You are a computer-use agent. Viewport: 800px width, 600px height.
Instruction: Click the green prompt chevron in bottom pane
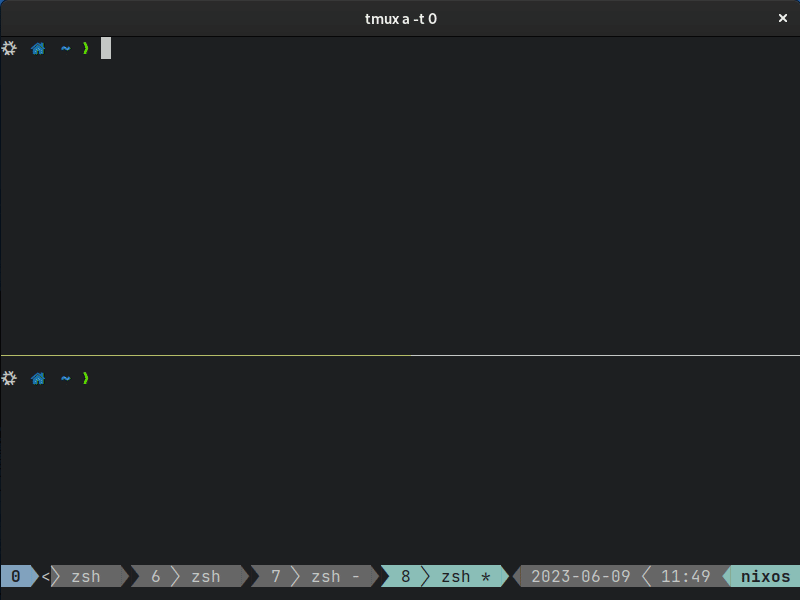(x=85, y=378)
